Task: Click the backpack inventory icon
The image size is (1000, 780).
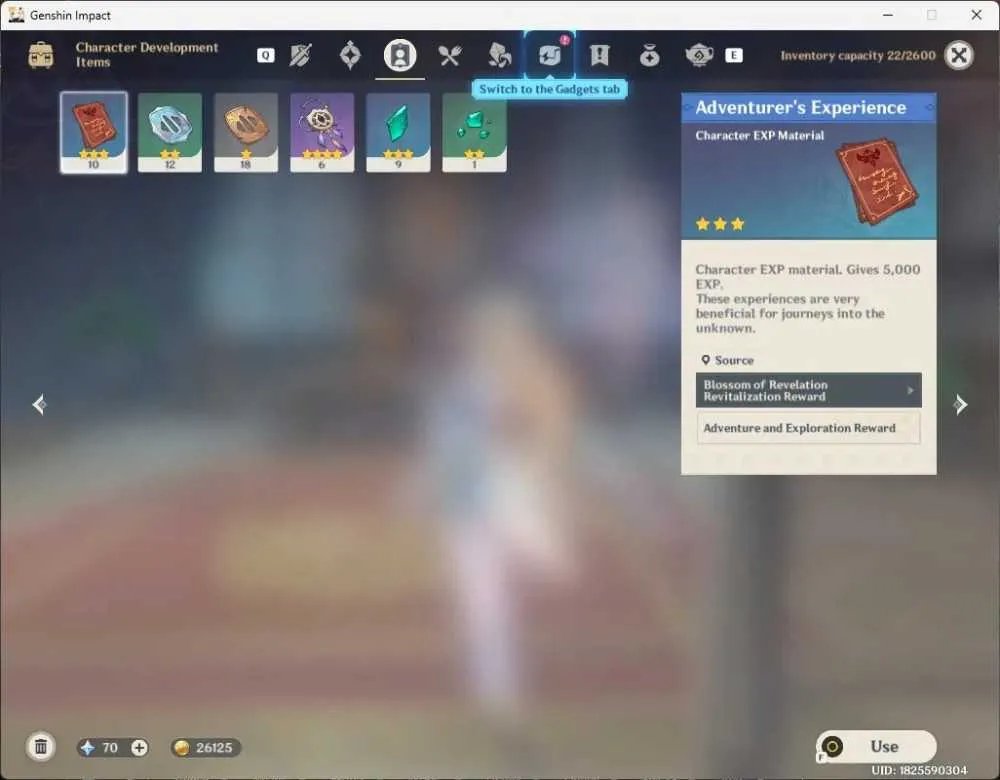Action: click(x=41, y=55)
